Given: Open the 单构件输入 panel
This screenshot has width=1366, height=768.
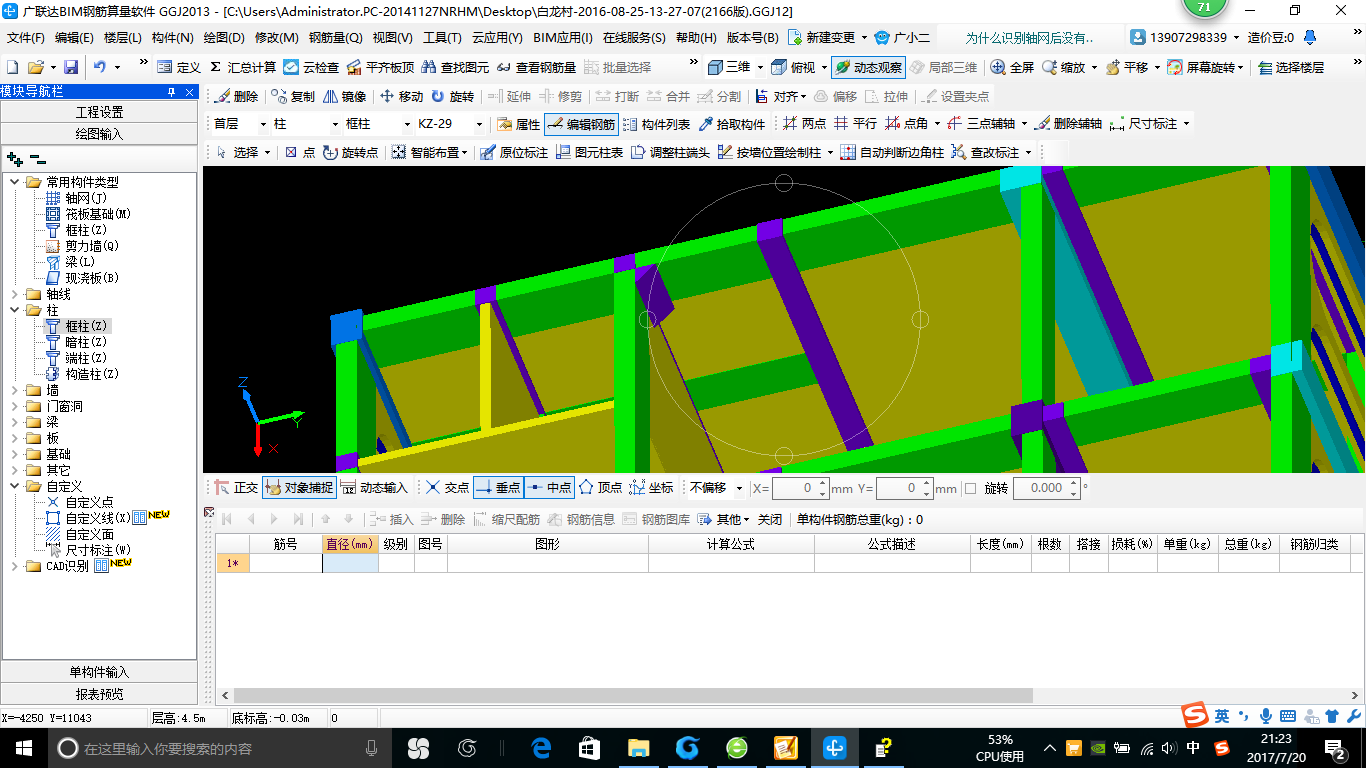Looking at the screenshot, I should [100, 672].
